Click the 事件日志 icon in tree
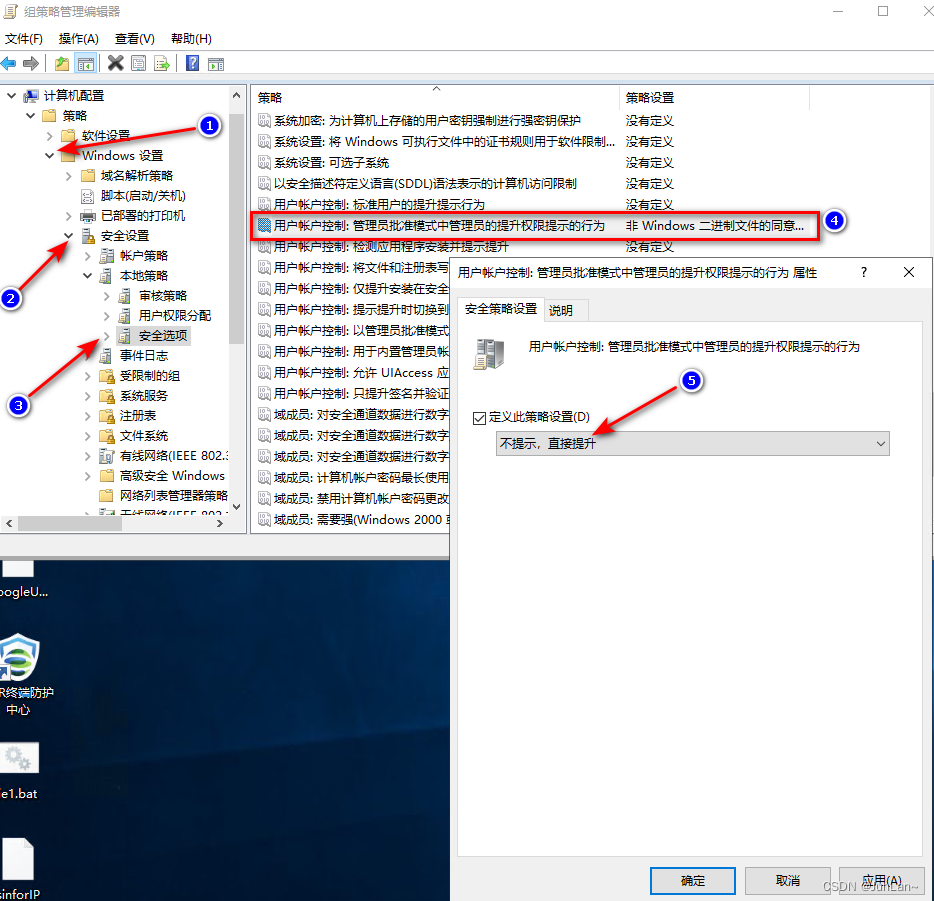 click(x=106, y=356)
